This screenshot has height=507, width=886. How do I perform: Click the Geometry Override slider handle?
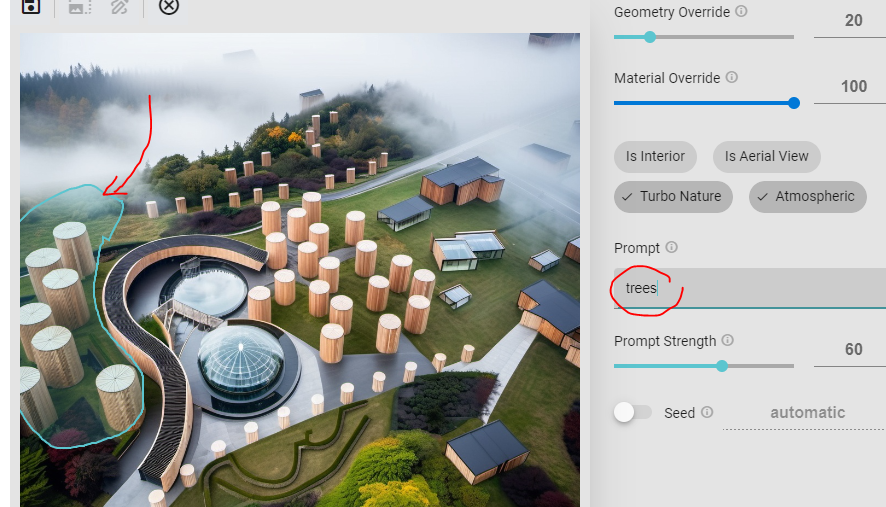click(650, 37)
